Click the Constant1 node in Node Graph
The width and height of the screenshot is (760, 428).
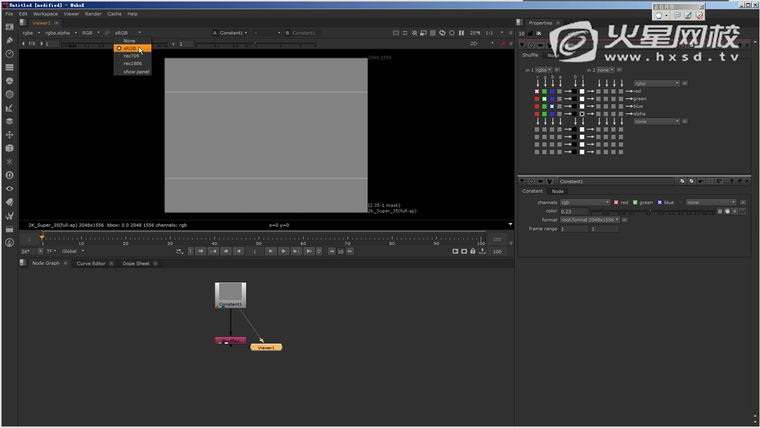click(x=230, y=295)
